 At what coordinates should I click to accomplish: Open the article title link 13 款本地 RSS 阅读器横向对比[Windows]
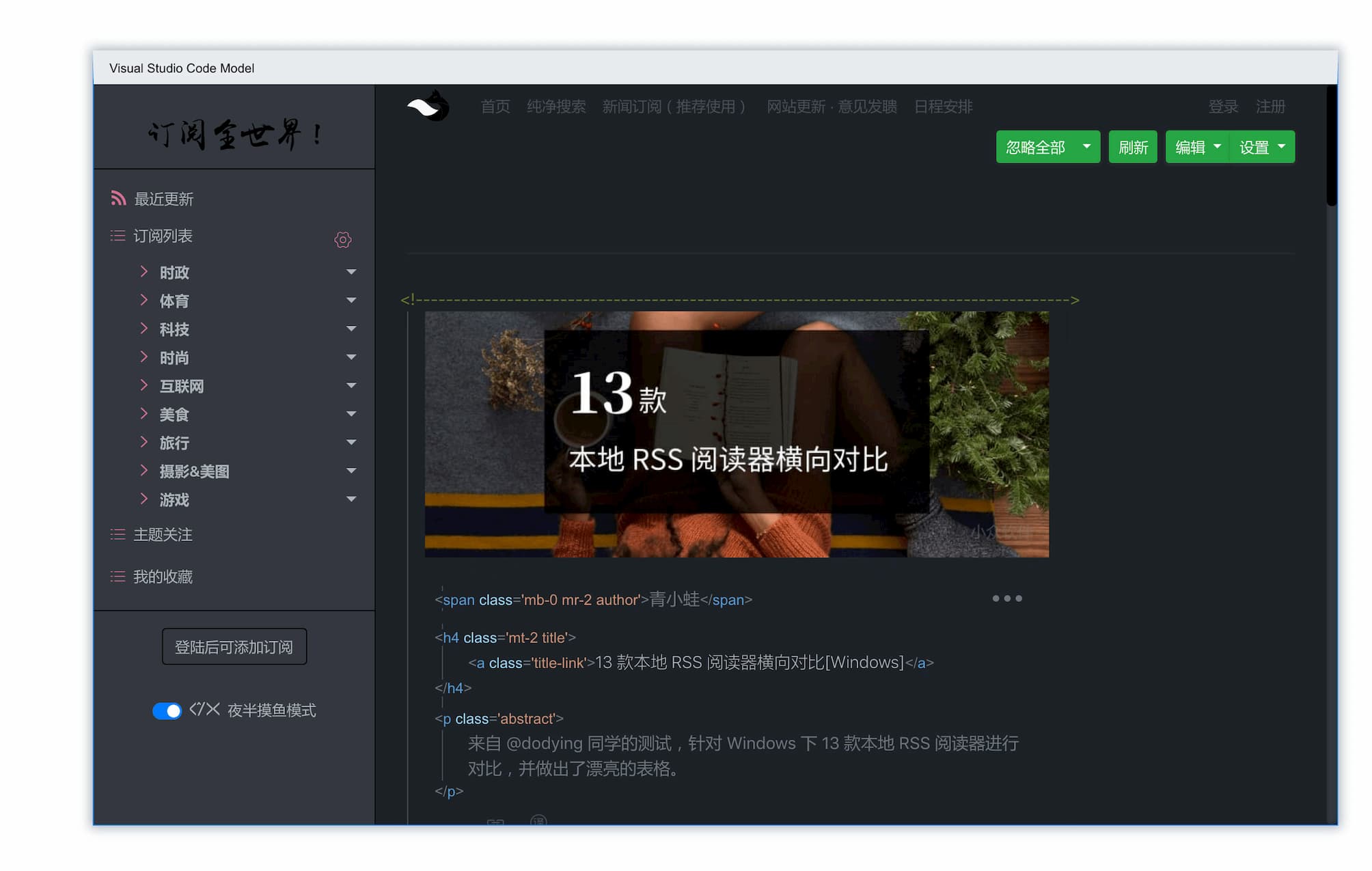click(x=750, y=663)
